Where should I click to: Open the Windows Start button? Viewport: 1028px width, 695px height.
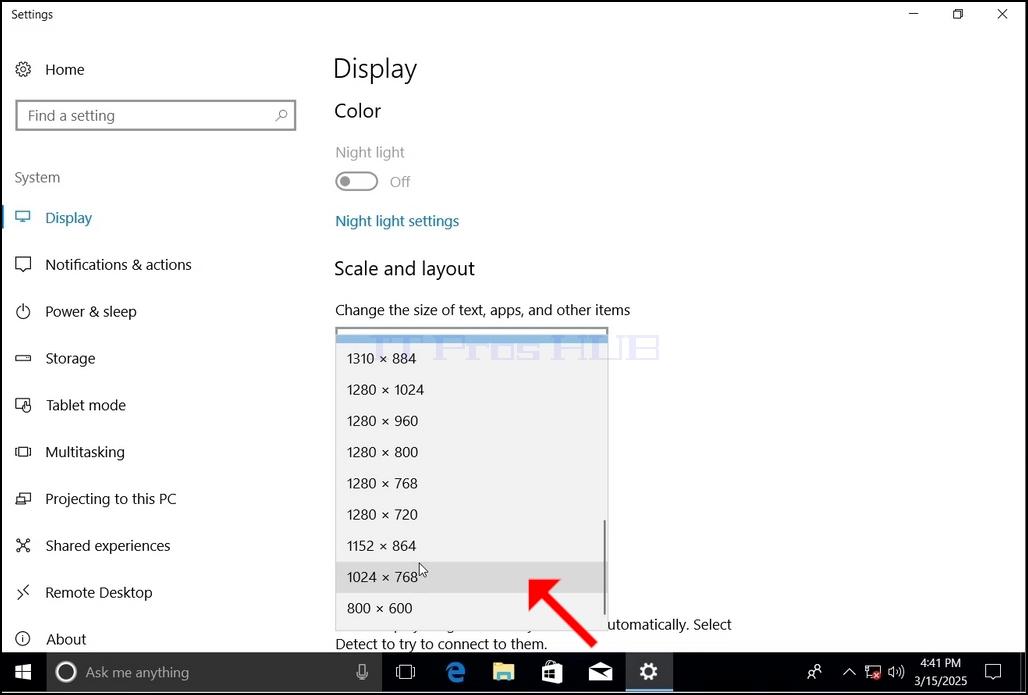(x=23, y=672)
